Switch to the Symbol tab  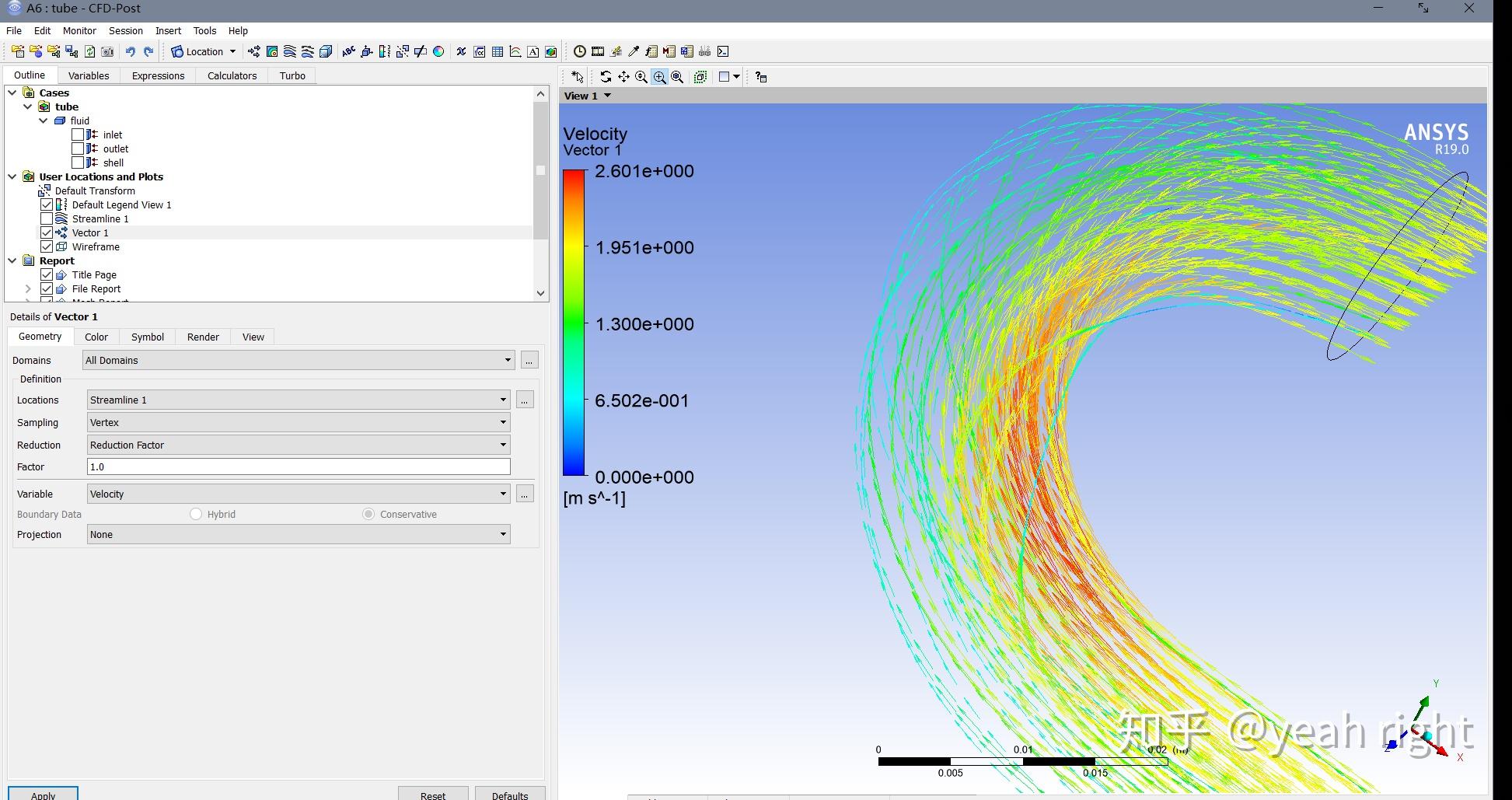pyautogui.click(x=147, y=337)
